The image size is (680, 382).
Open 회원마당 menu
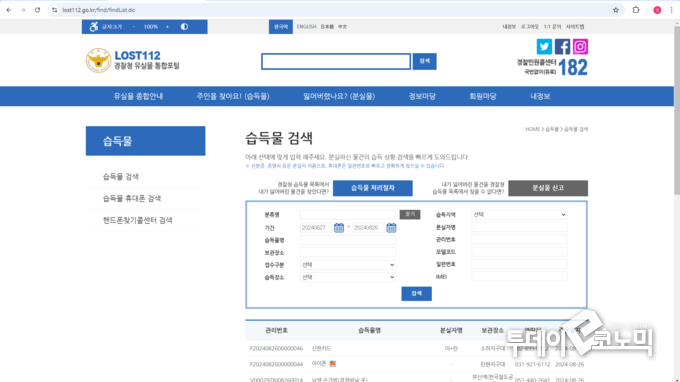[483, 96]
